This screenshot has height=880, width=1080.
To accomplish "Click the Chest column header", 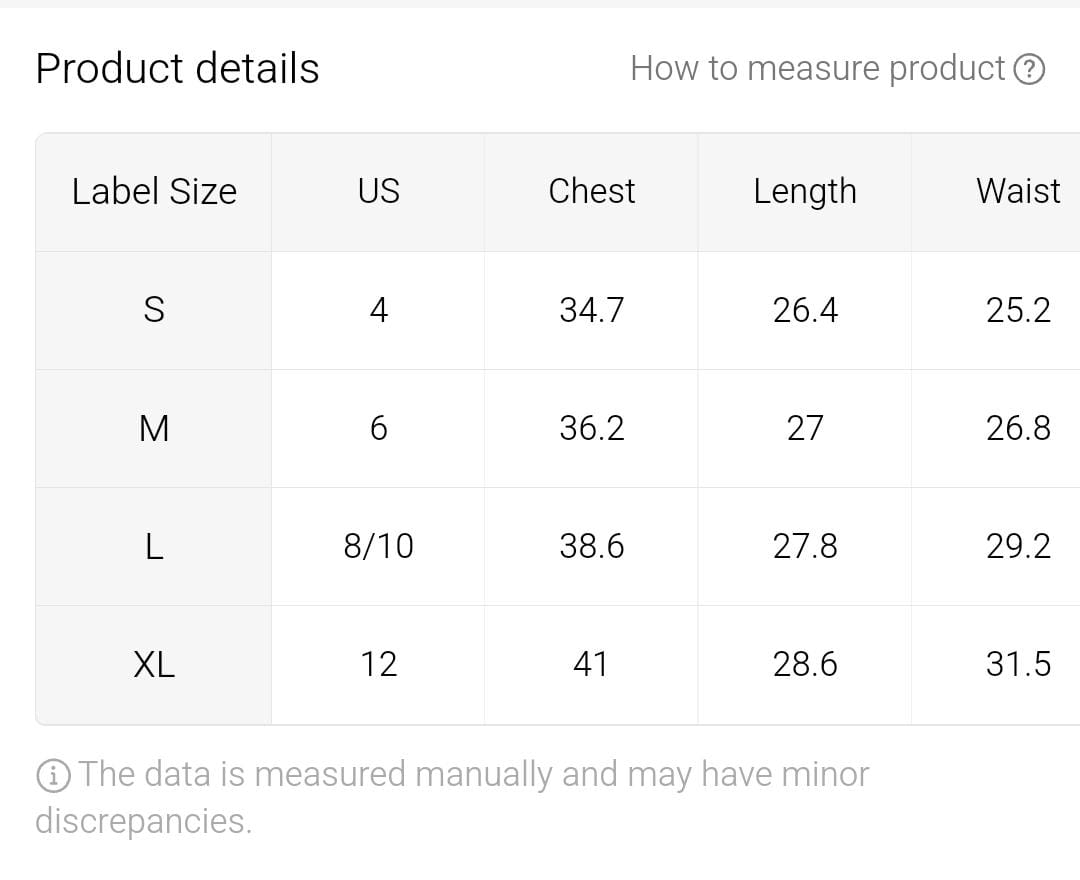I will (591, 191).
